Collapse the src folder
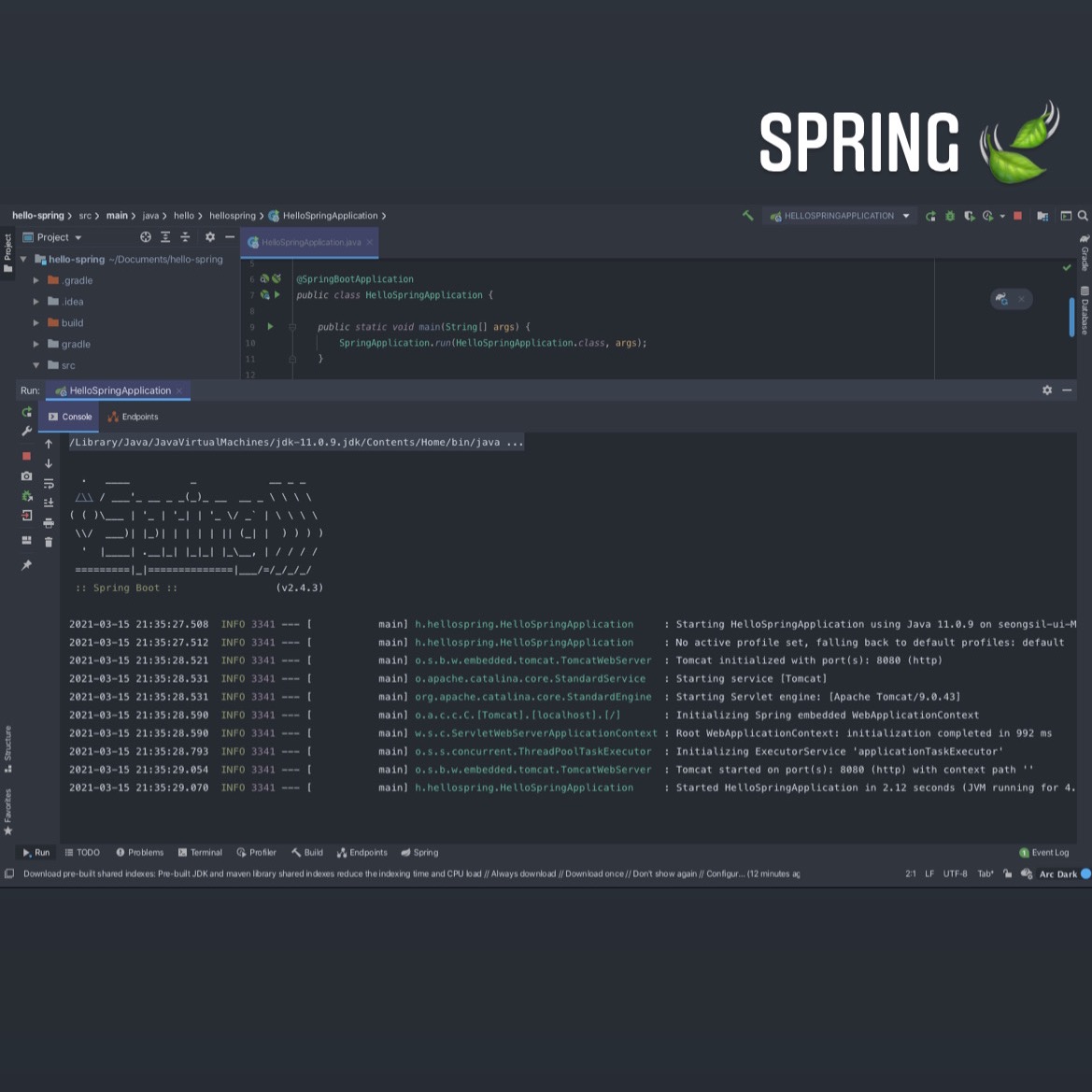The width and height of the screenshot is (1092, 1092). tap(35, 365)
